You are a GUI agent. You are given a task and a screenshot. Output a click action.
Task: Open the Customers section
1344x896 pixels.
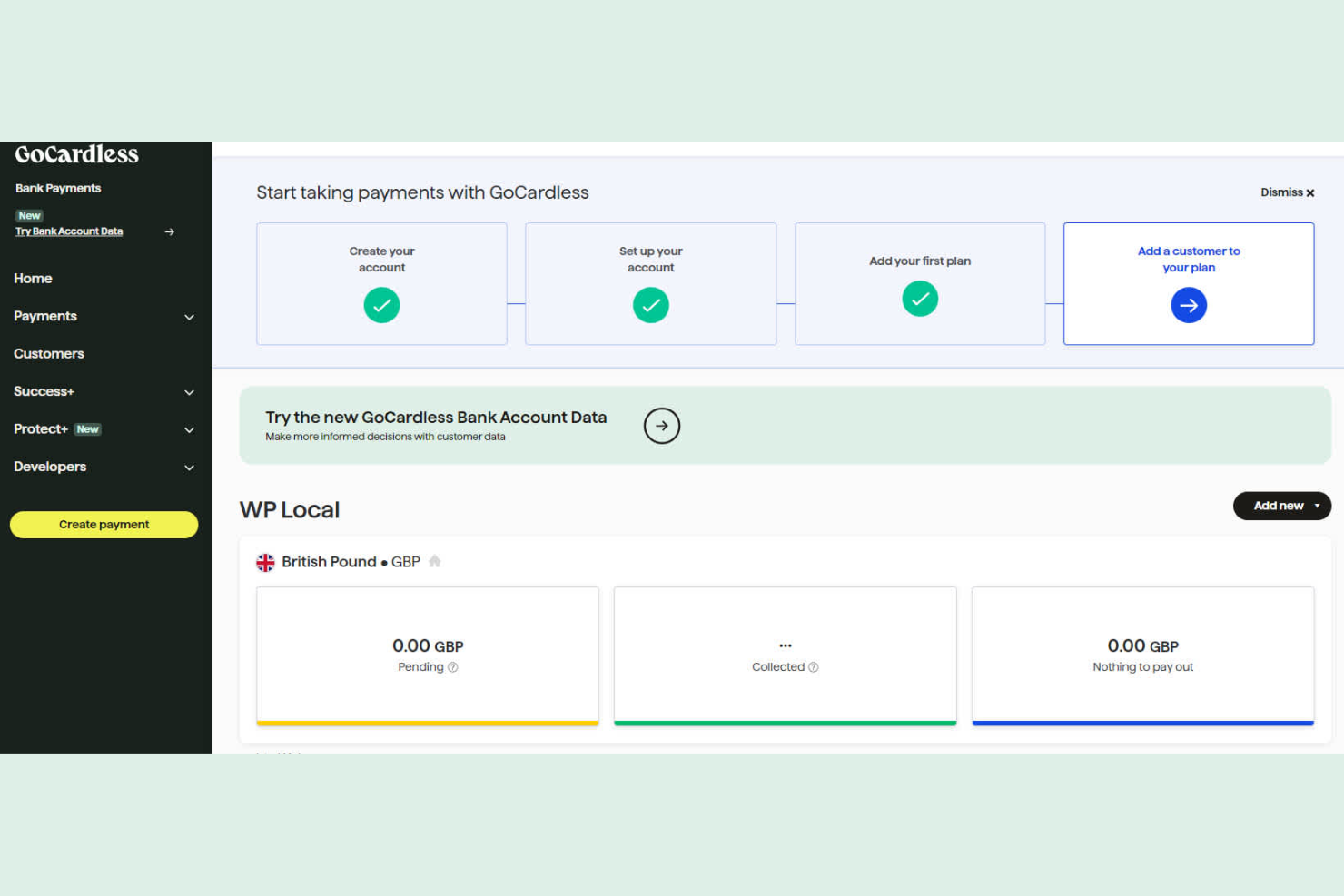pos(48,354)
